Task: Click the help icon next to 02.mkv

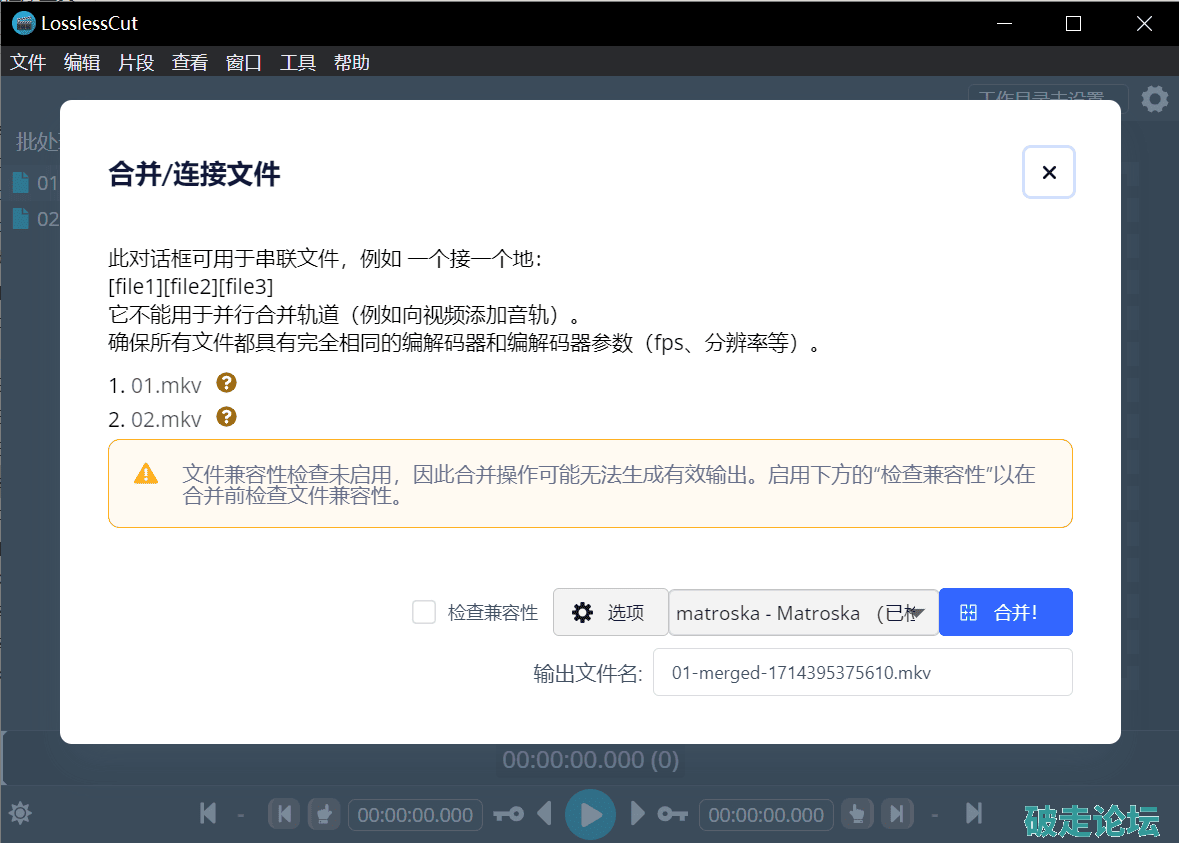Action: [227, 417]
